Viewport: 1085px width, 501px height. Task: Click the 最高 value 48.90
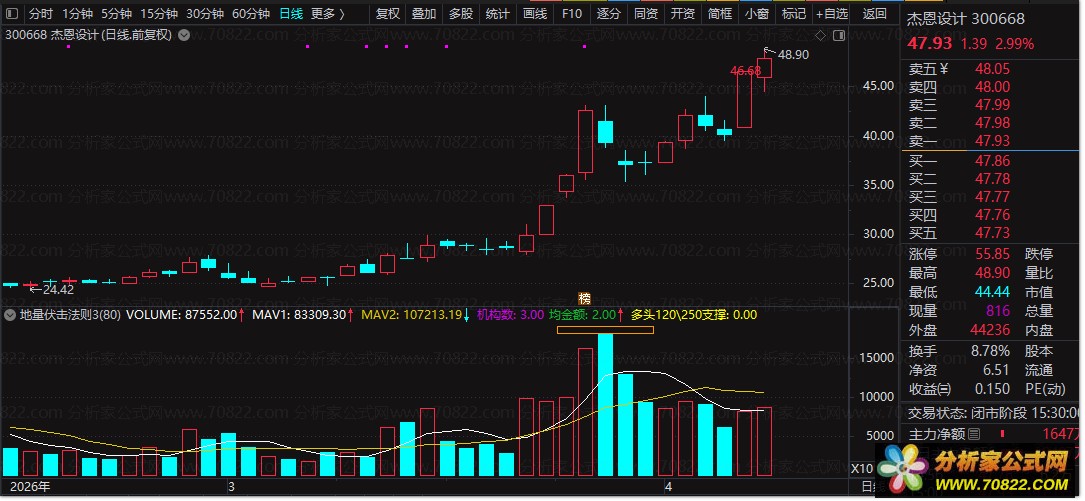point(992,273)
